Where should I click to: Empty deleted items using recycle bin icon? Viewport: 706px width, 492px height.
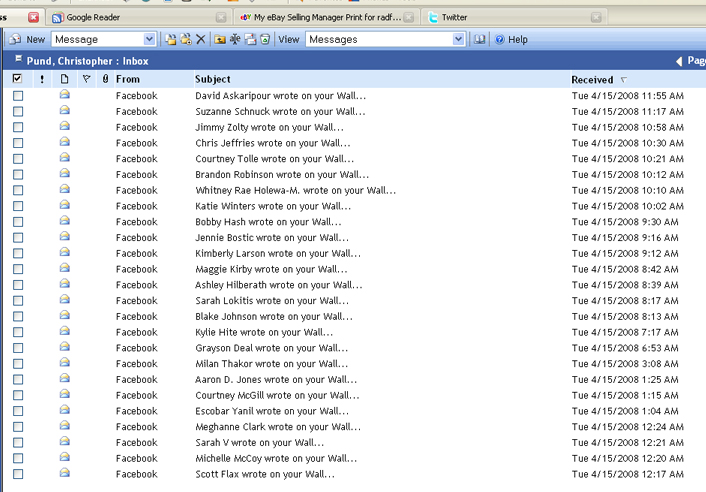point(265,40)
